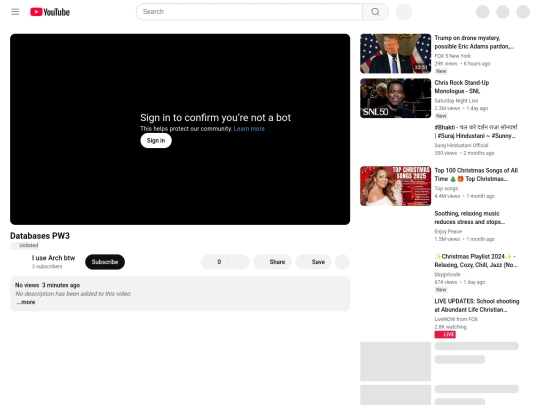Click the '3 subscribers' text
Viewport: 540px width, 405px height.
(47, 267)
